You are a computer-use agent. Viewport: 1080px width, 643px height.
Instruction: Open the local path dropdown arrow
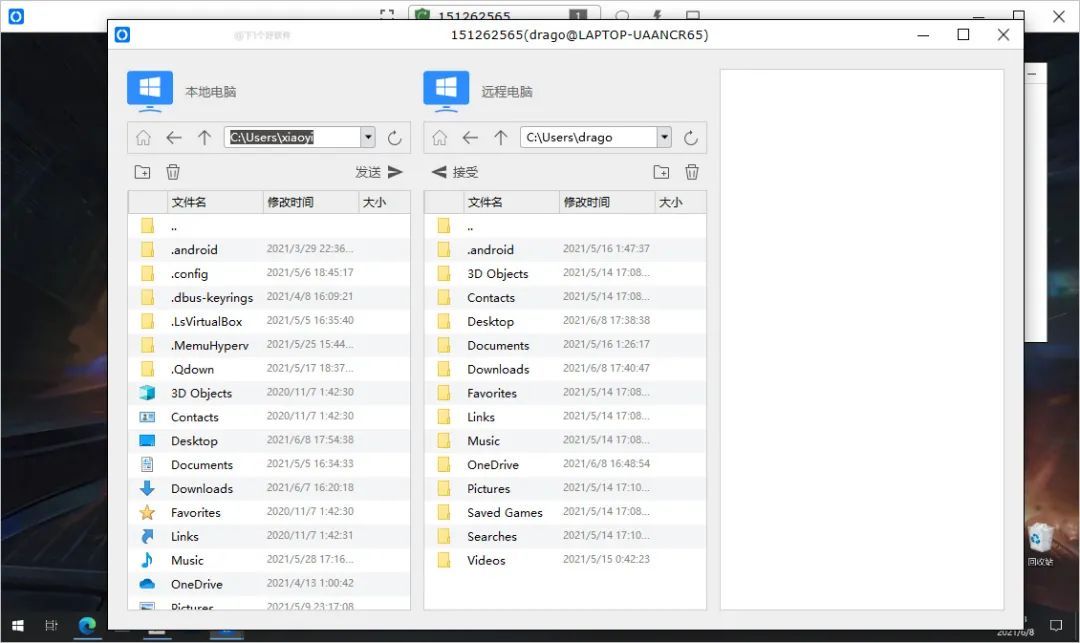pyautogui.click(x=368, y=137)
